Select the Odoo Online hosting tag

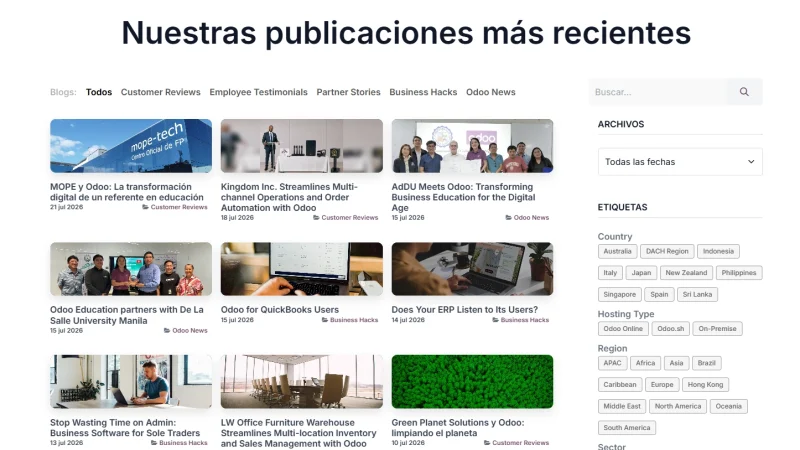(623, 329)
